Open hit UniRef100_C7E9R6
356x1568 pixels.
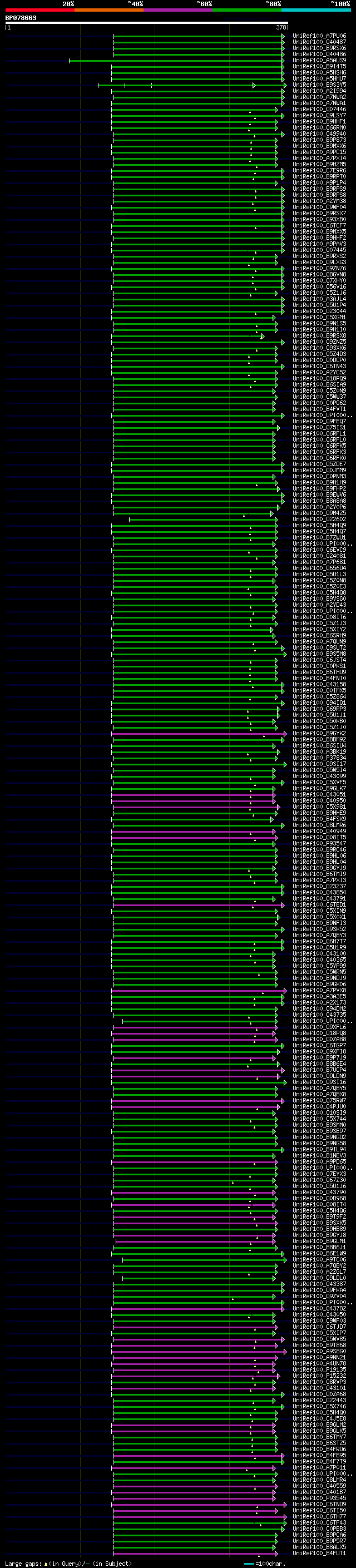pyautogui.click(x=319, y=170)
